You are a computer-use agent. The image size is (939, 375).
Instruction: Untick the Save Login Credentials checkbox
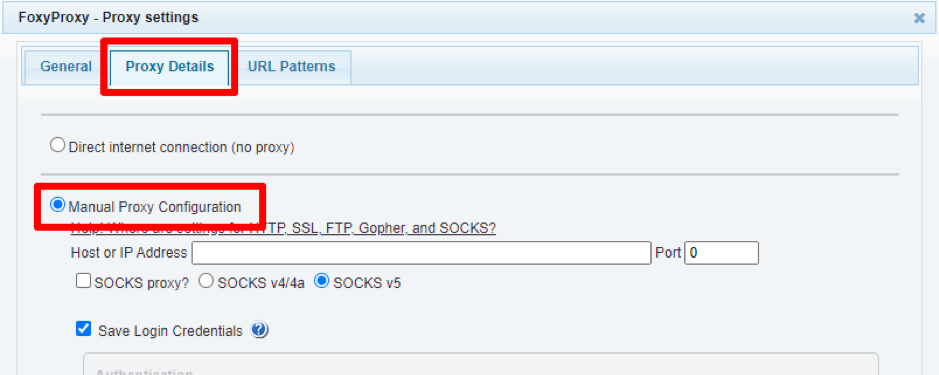coord(83,329)
